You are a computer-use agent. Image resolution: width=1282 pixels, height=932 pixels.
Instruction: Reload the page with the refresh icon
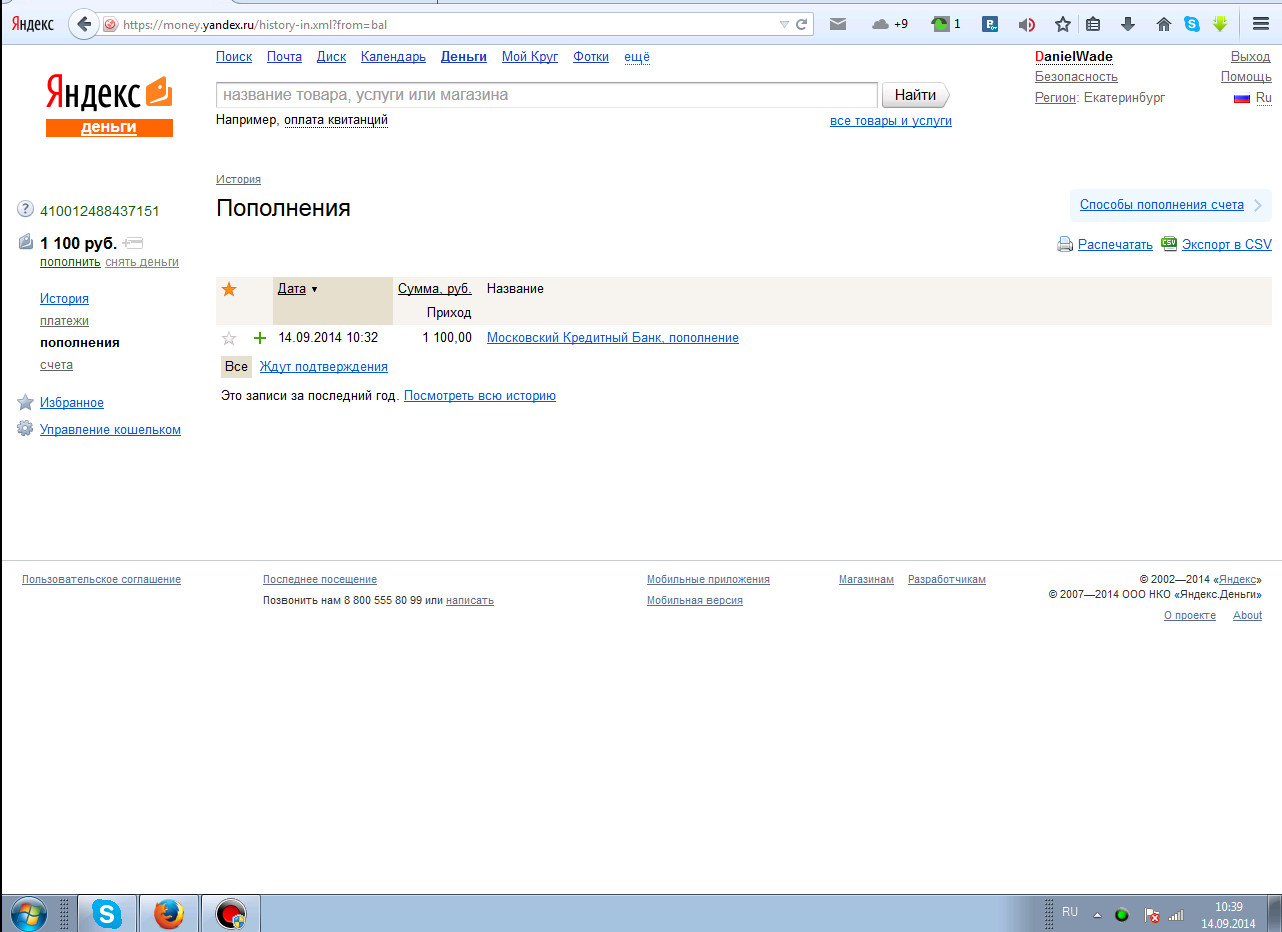pyautogui.click(x=801, y=24)
